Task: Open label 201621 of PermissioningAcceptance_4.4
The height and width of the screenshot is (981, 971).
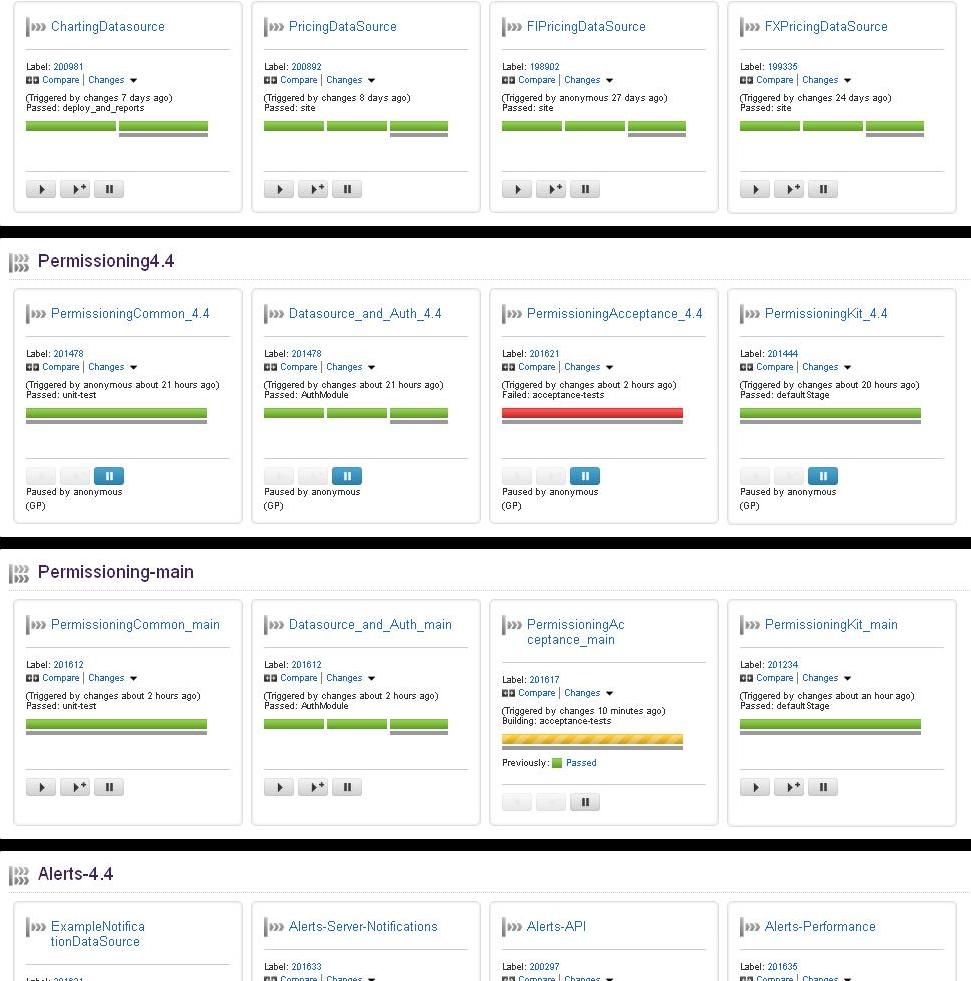Action: click(x=544, y=354)
